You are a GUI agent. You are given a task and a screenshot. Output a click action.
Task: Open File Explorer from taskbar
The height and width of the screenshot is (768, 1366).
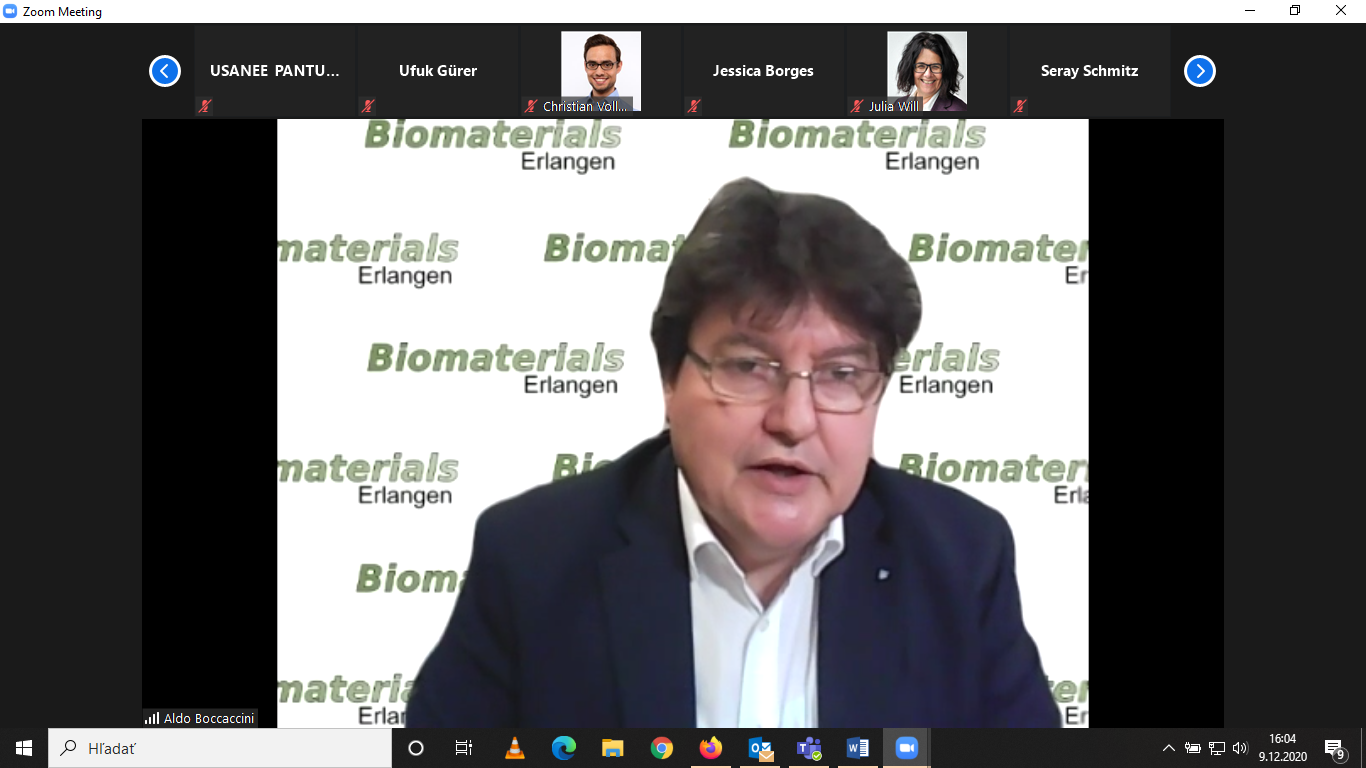[x=613, y=748]
